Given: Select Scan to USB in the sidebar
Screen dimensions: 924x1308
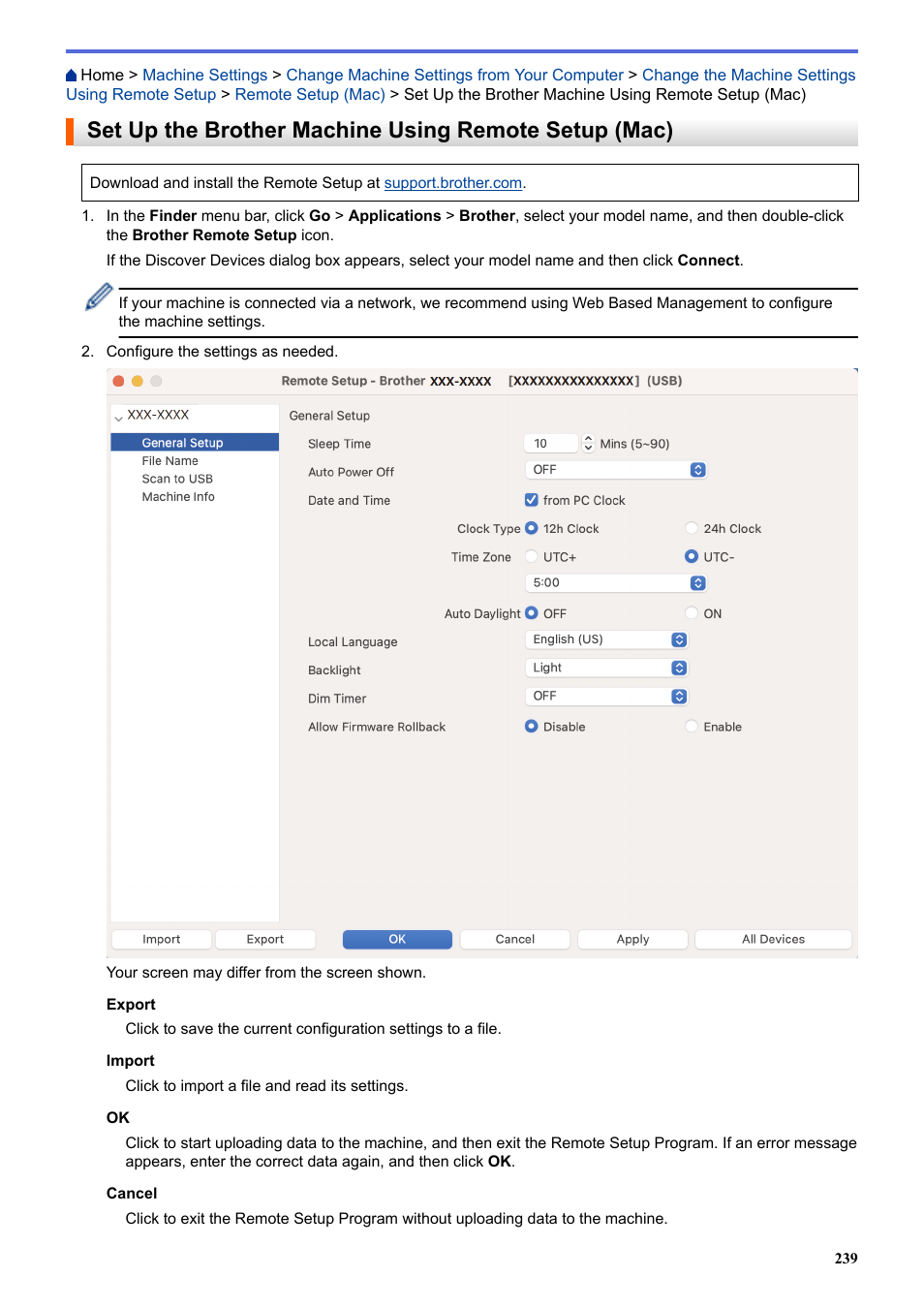Looking at the screenshot, I should pos(177,480).
